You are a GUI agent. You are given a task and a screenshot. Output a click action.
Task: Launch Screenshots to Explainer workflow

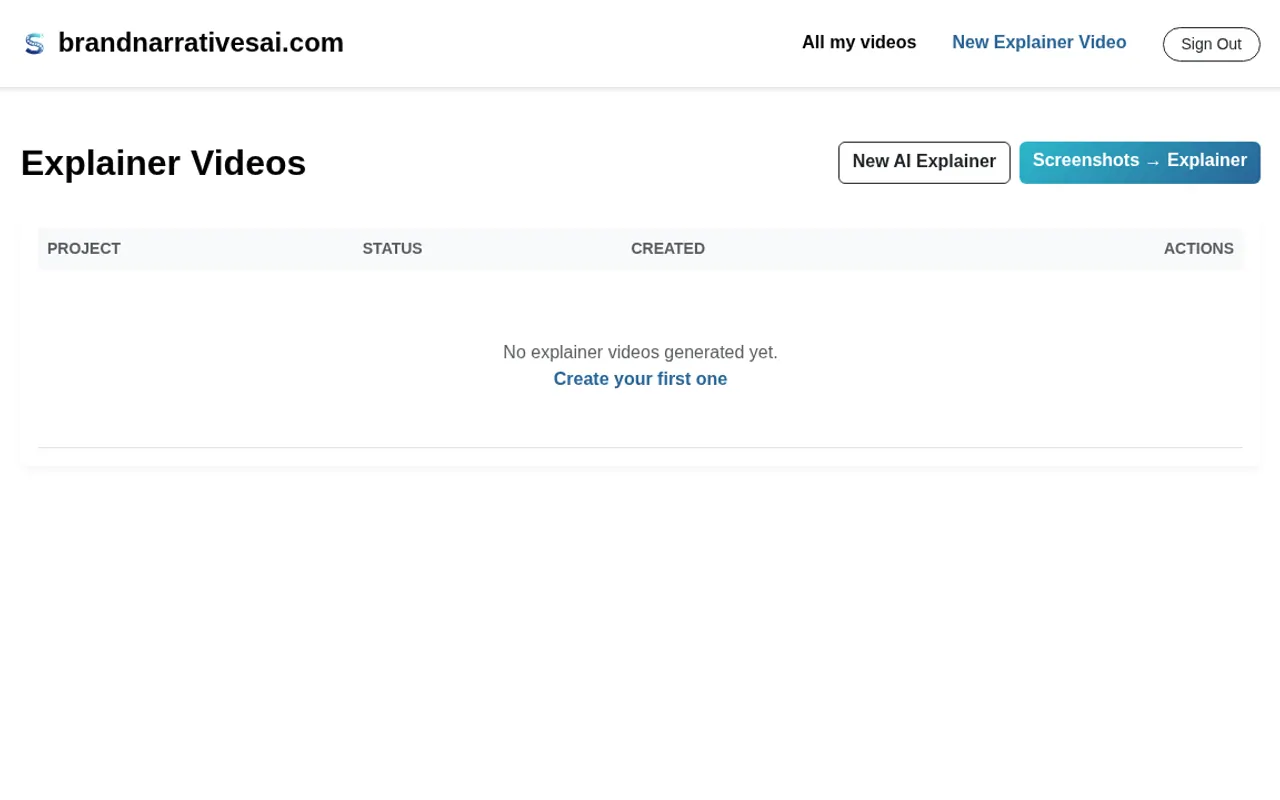1140,162
